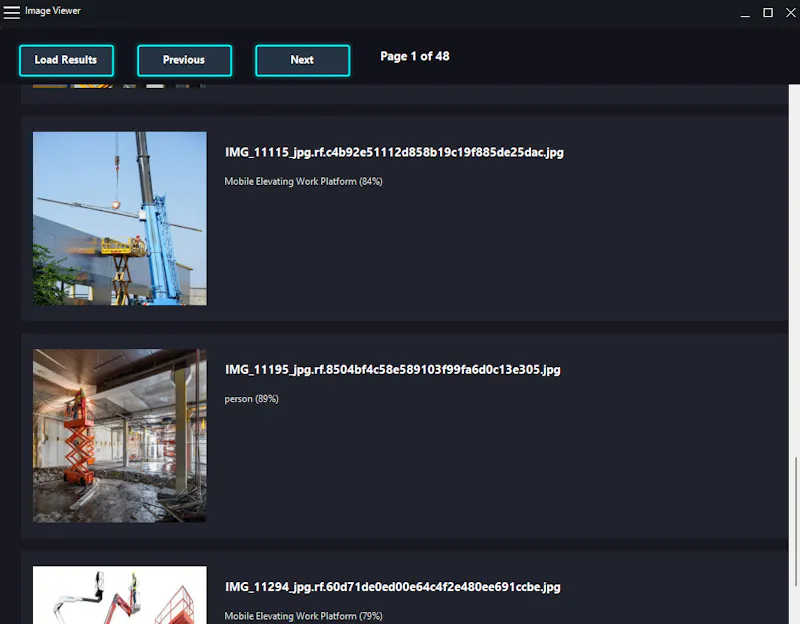This screenshot has width=800, height=624.
Task: Open the IMG_11195 scissor lift thumbnail
Action: (x=120, y=435)
